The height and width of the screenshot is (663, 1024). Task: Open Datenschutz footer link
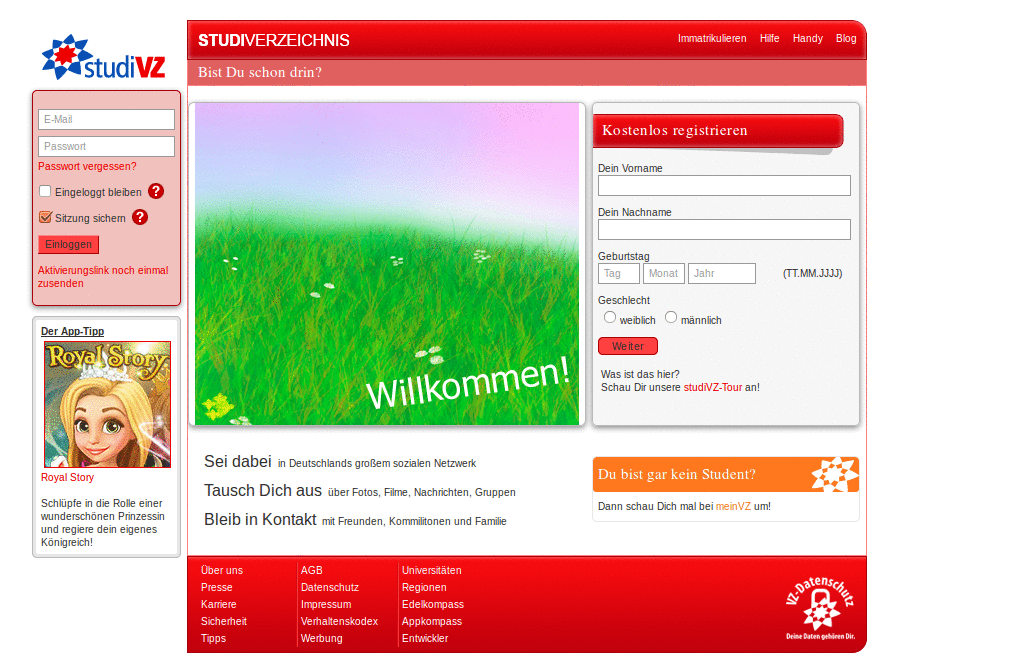(x=330, y=587)
